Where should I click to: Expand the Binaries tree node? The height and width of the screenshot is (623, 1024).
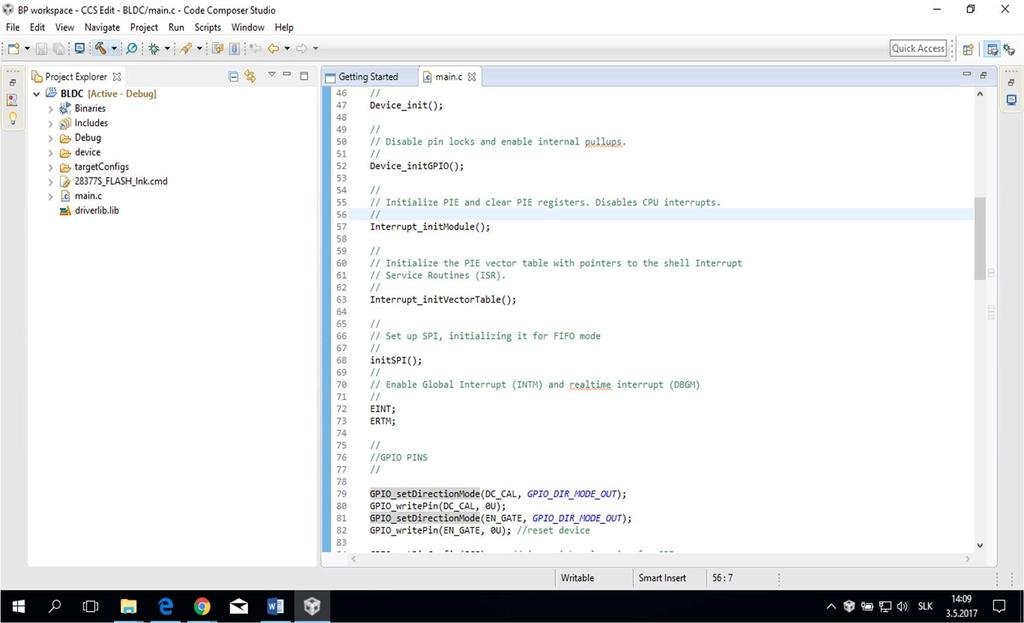coord(50,109)
